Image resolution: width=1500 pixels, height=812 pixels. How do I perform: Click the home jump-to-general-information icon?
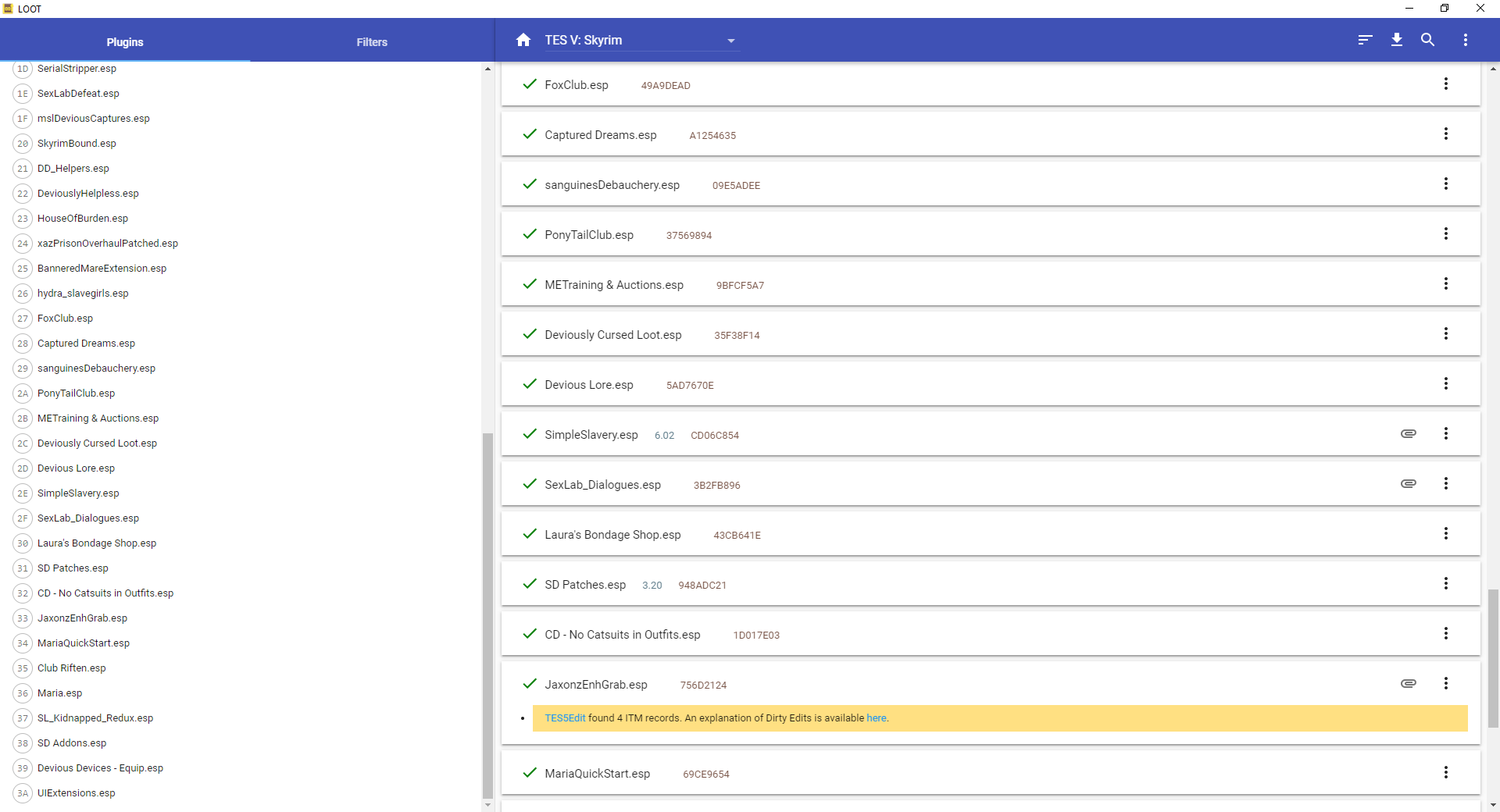(x=523, y=40)
